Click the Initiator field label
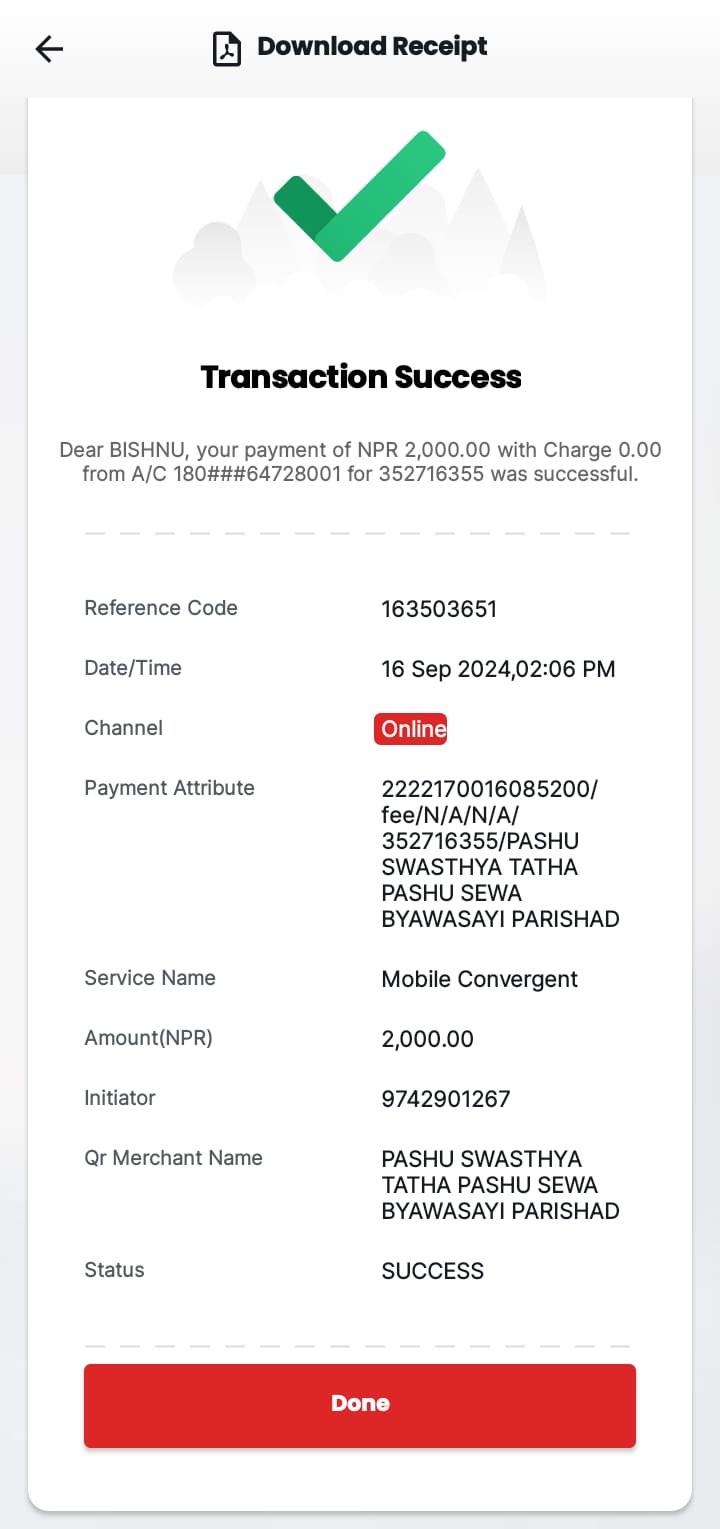 coord(120,1098)
